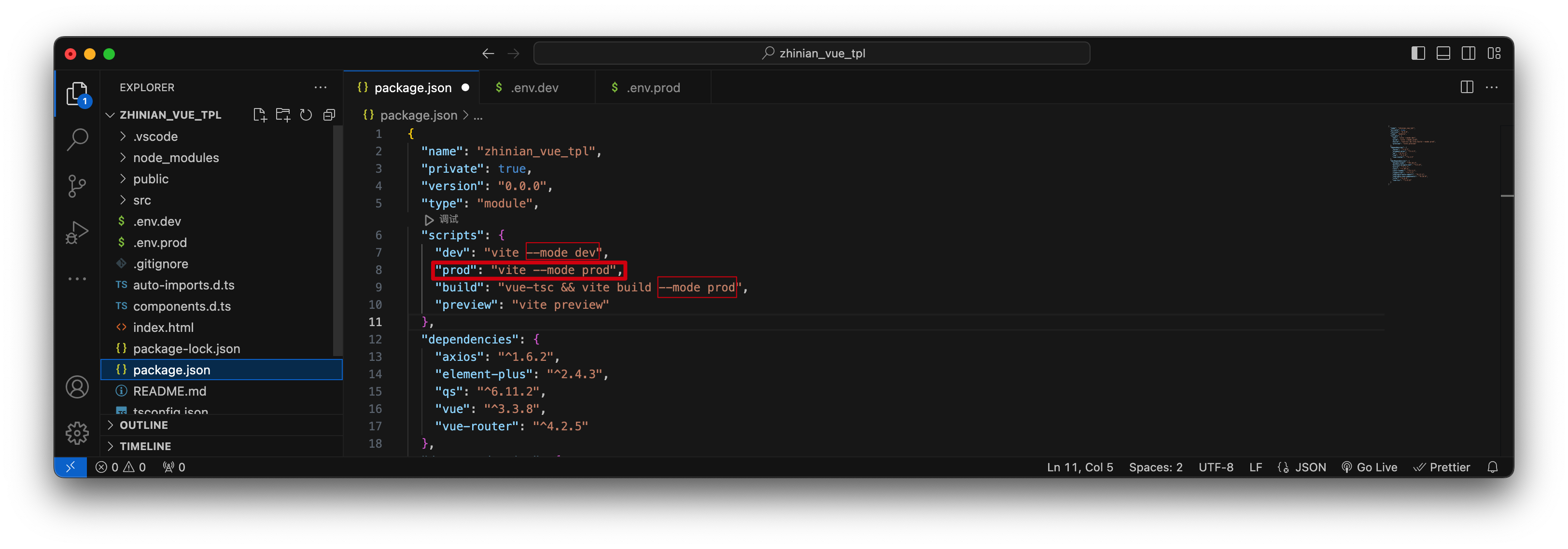Click errors and warnings count in status bar

pos(121,467)
